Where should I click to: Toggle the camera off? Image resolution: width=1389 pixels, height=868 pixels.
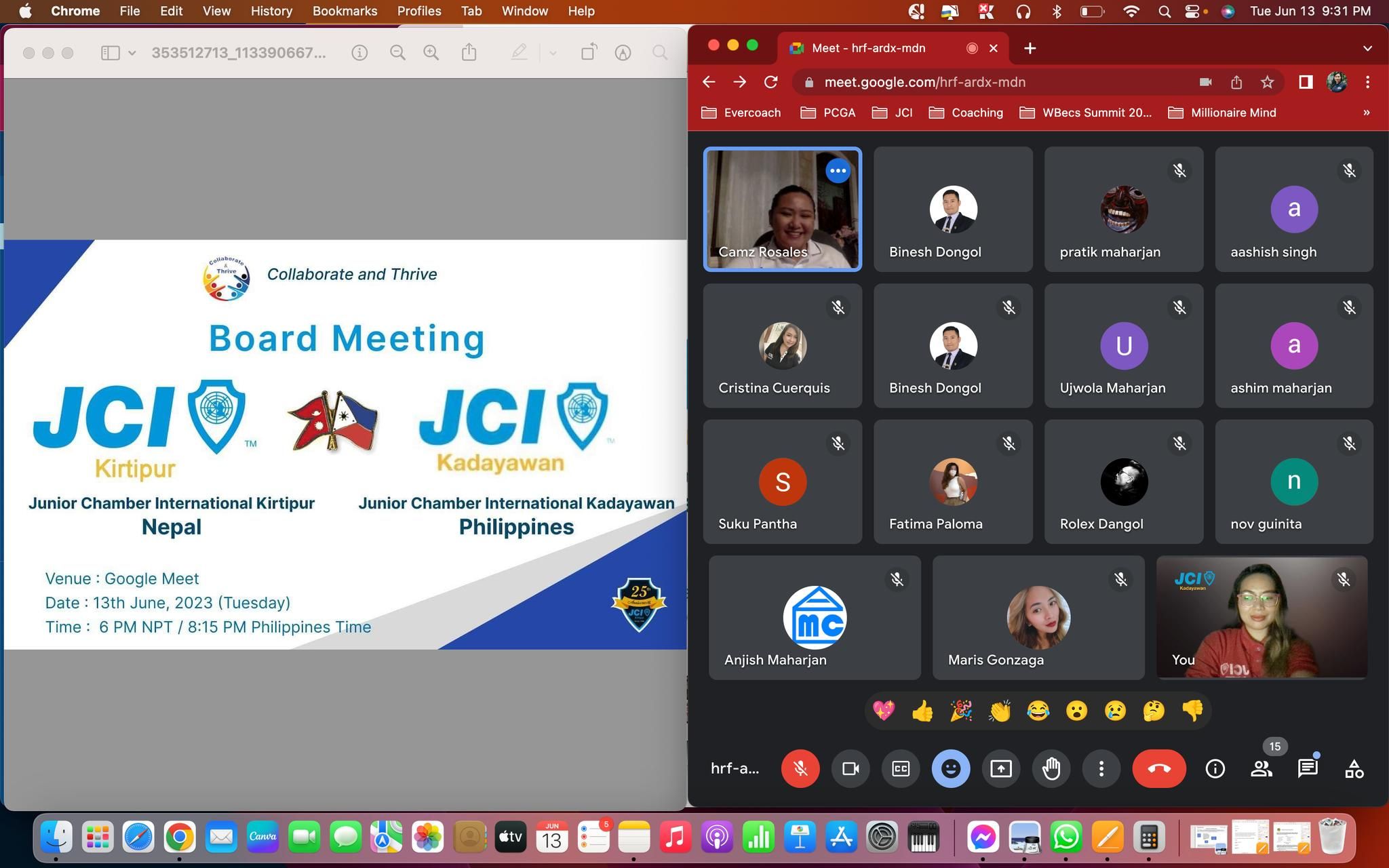coord(850,768)
